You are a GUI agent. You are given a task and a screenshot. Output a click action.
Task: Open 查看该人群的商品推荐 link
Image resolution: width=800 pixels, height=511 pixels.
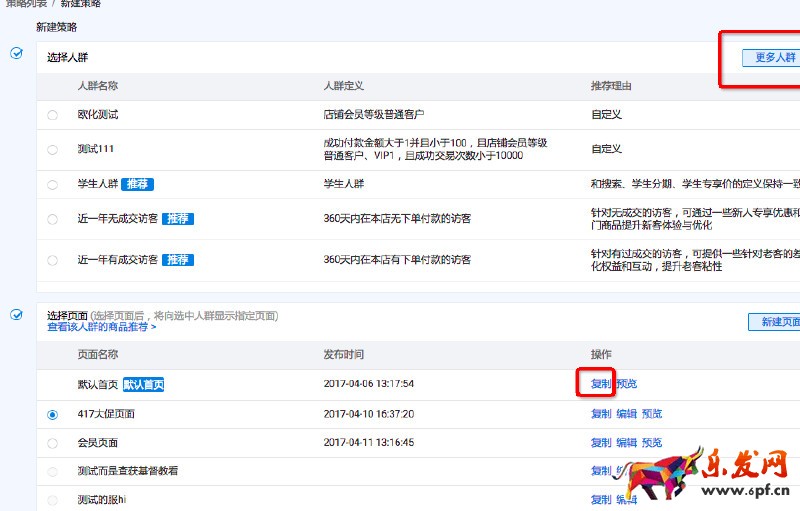click(101, 327)
